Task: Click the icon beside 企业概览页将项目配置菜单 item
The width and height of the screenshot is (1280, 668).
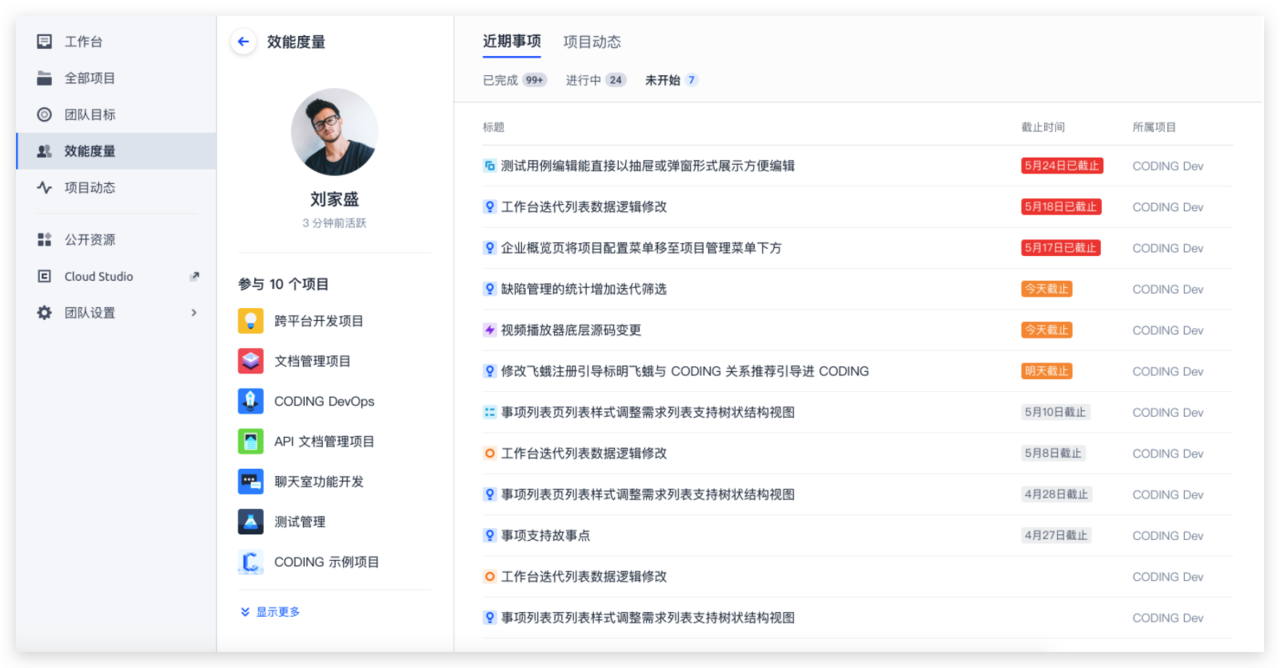Action: tap(490, 248)
